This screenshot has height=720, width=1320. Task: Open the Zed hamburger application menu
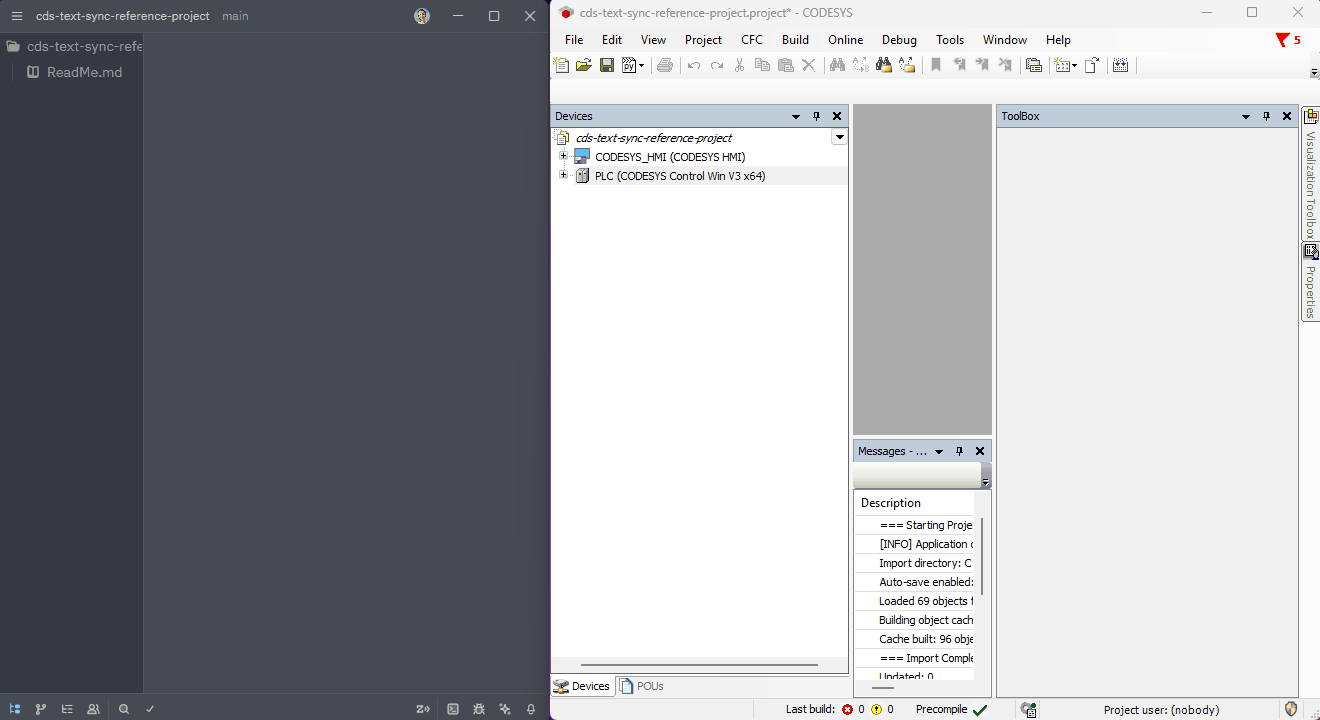16,16
